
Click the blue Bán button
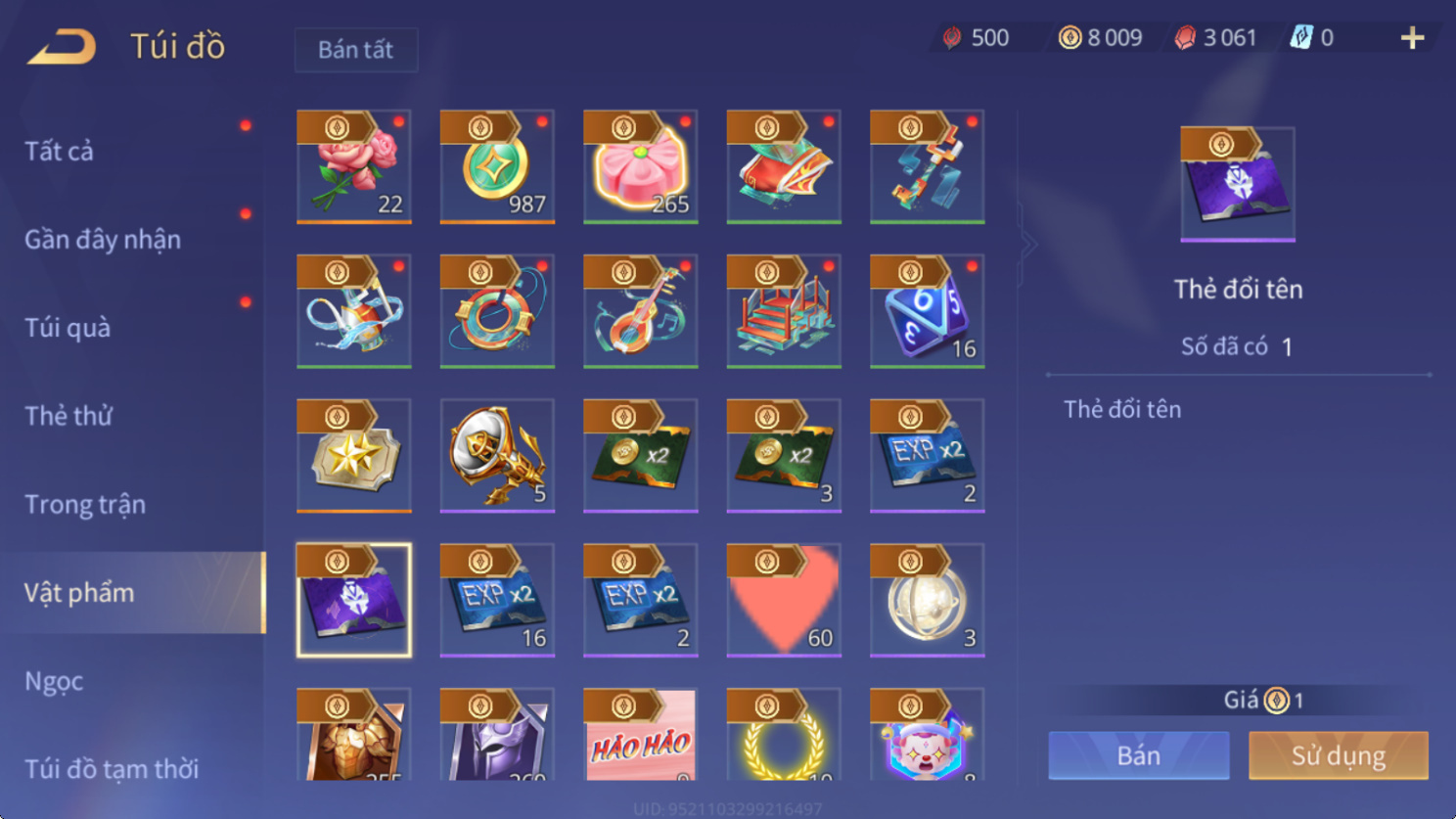[1139, 755]
